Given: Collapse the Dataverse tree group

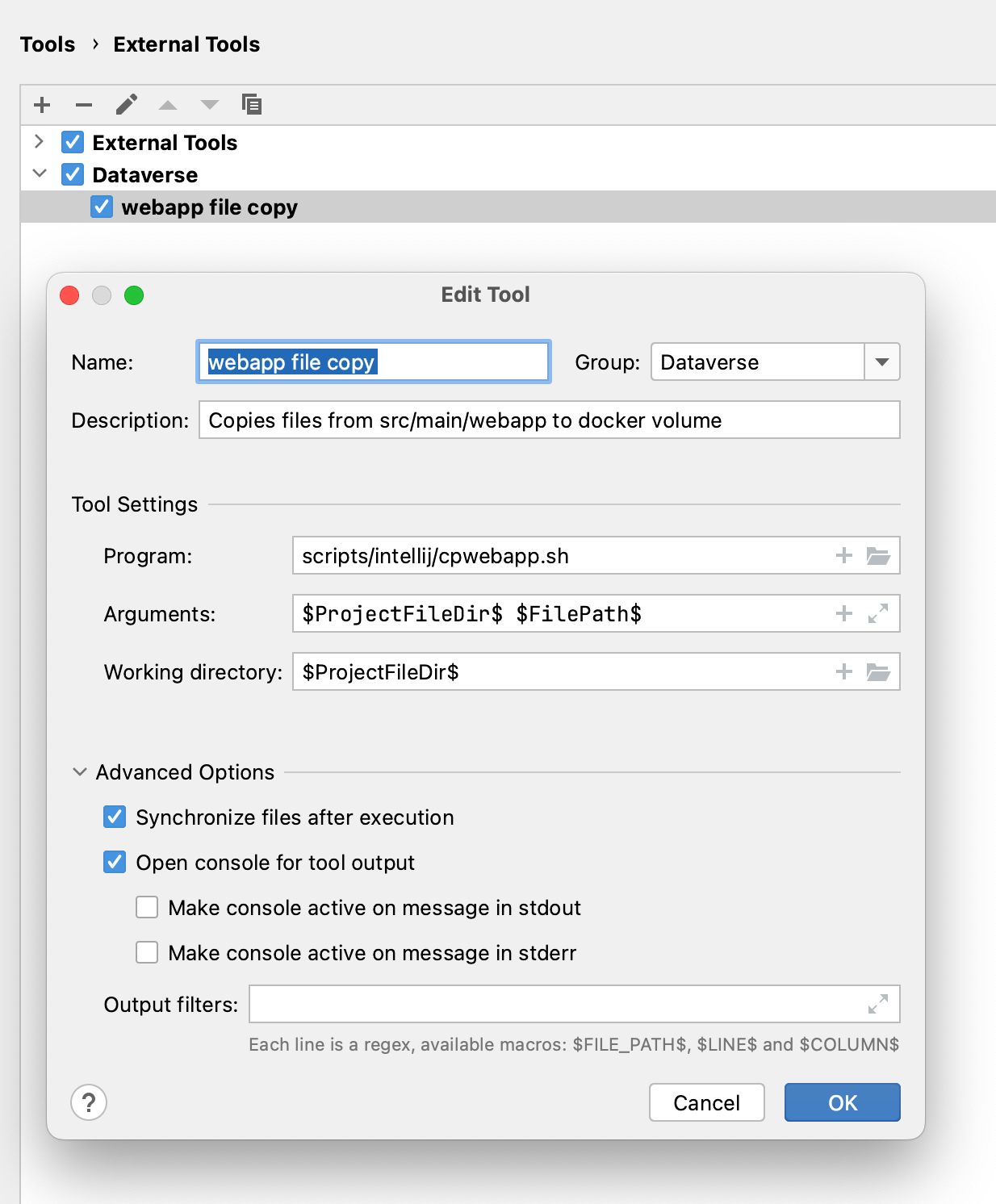Looking at the screenshot, I should pyautogui.click(x=39, y=174).
